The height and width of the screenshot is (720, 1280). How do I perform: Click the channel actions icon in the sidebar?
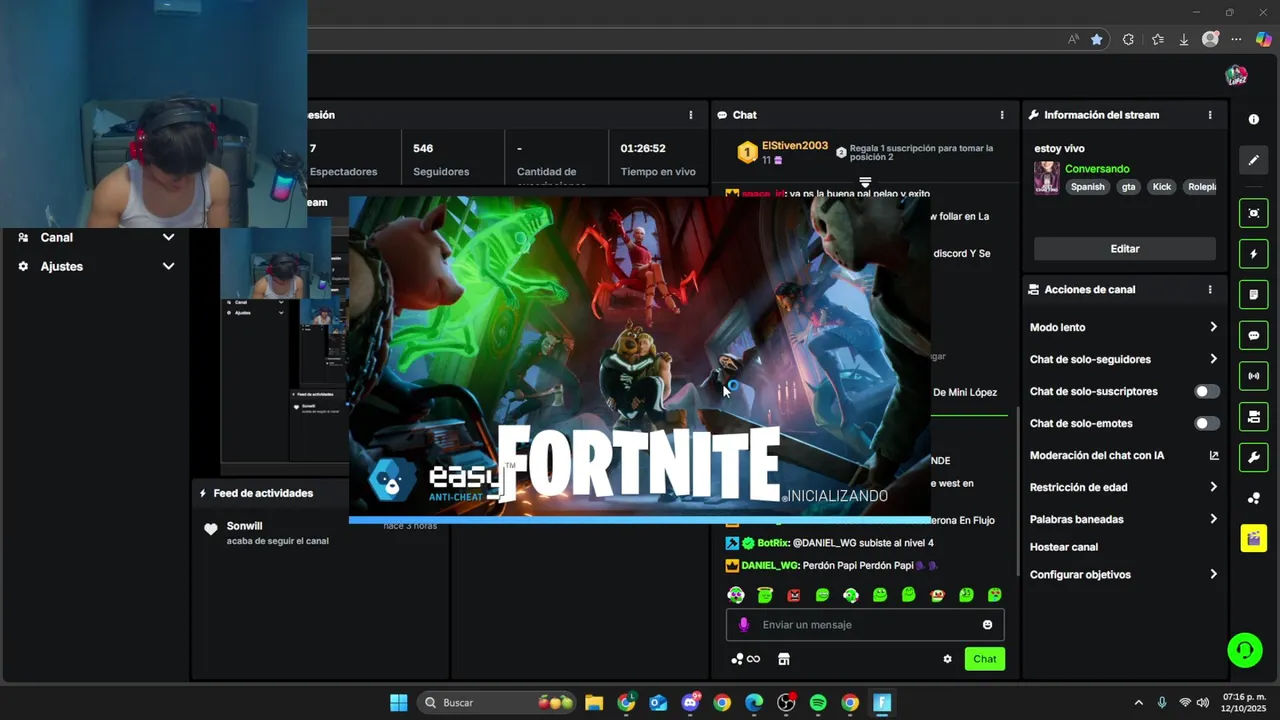coord(1253,417)
